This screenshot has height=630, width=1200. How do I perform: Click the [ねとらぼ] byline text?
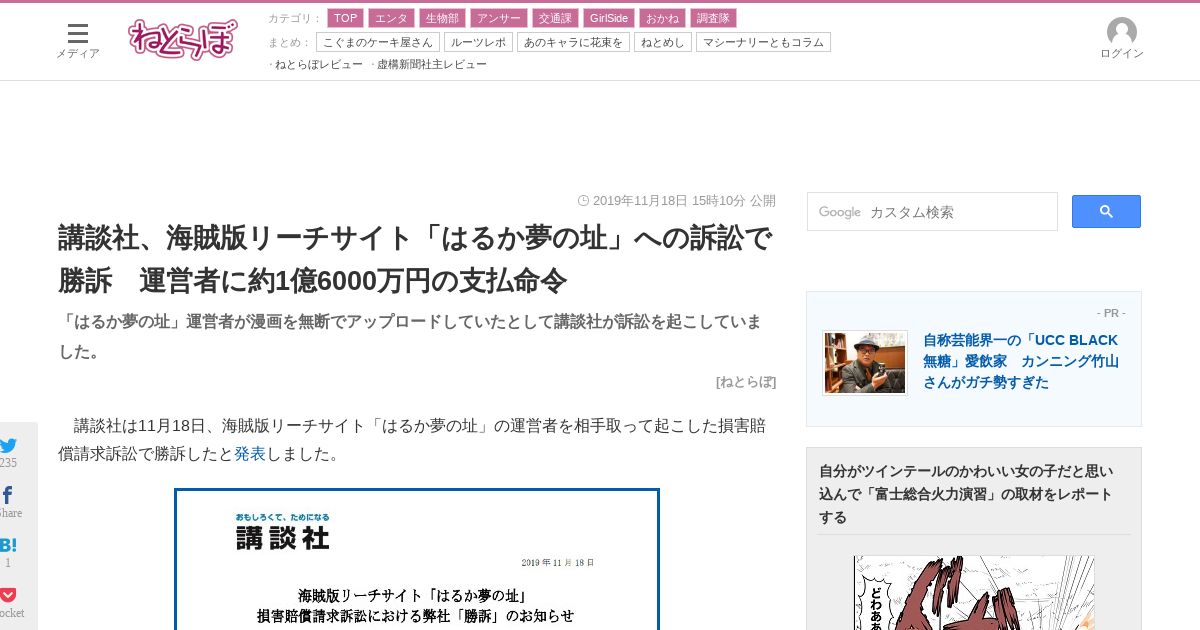click(746, 381)
